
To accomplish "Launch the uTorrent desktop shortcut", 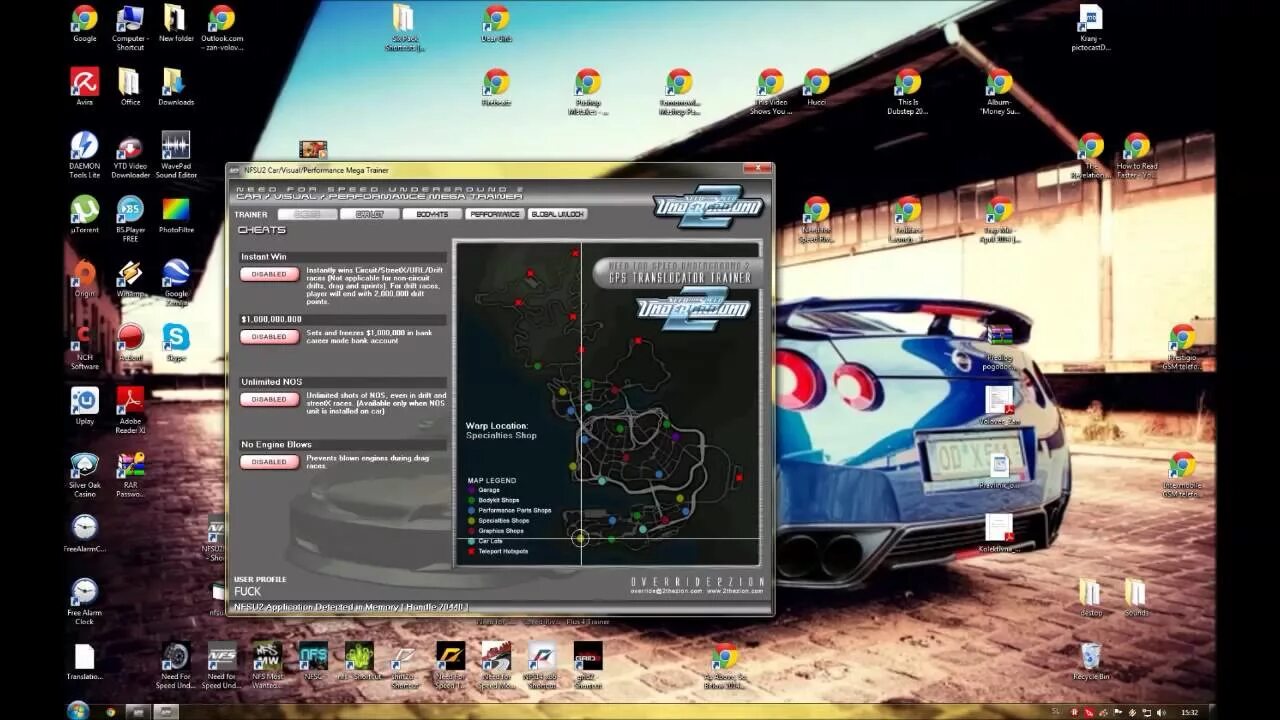I will point(84,214).
